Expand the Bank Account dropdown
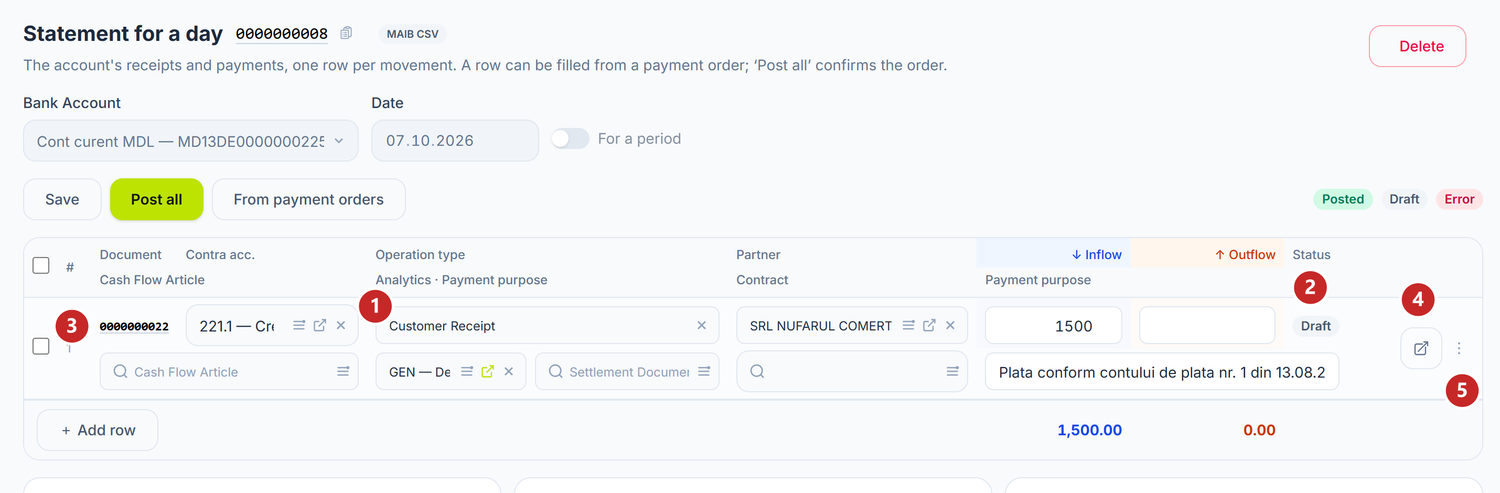Image resolution: width=1500 pixels, height=493 pixels. (x=191, y=141)
